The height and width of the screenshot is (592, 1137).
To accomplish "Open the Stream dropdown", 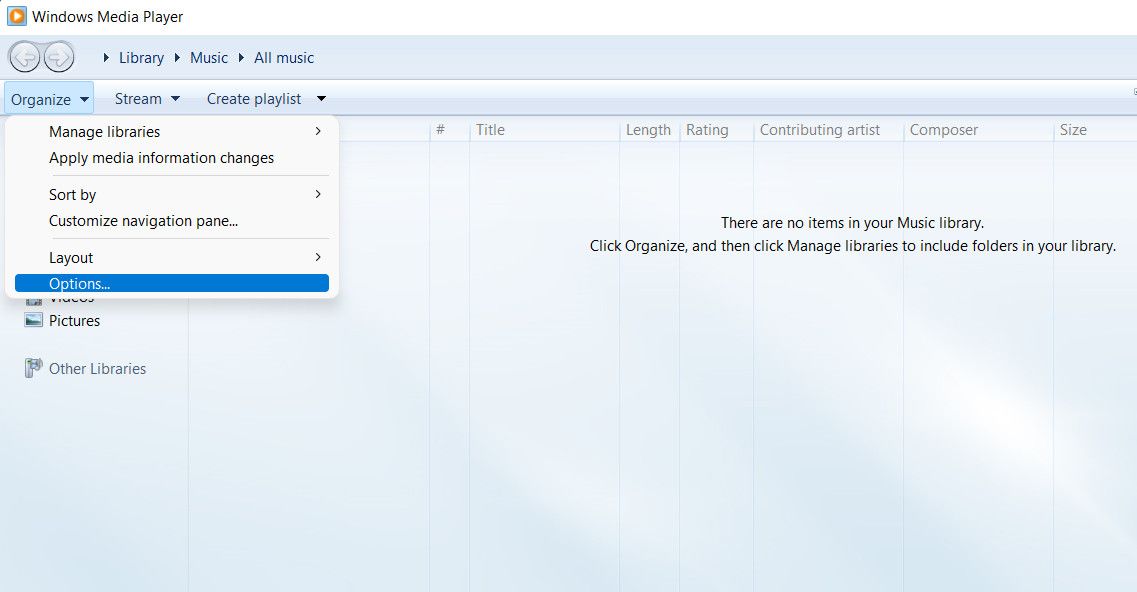I will coord(146,99).
